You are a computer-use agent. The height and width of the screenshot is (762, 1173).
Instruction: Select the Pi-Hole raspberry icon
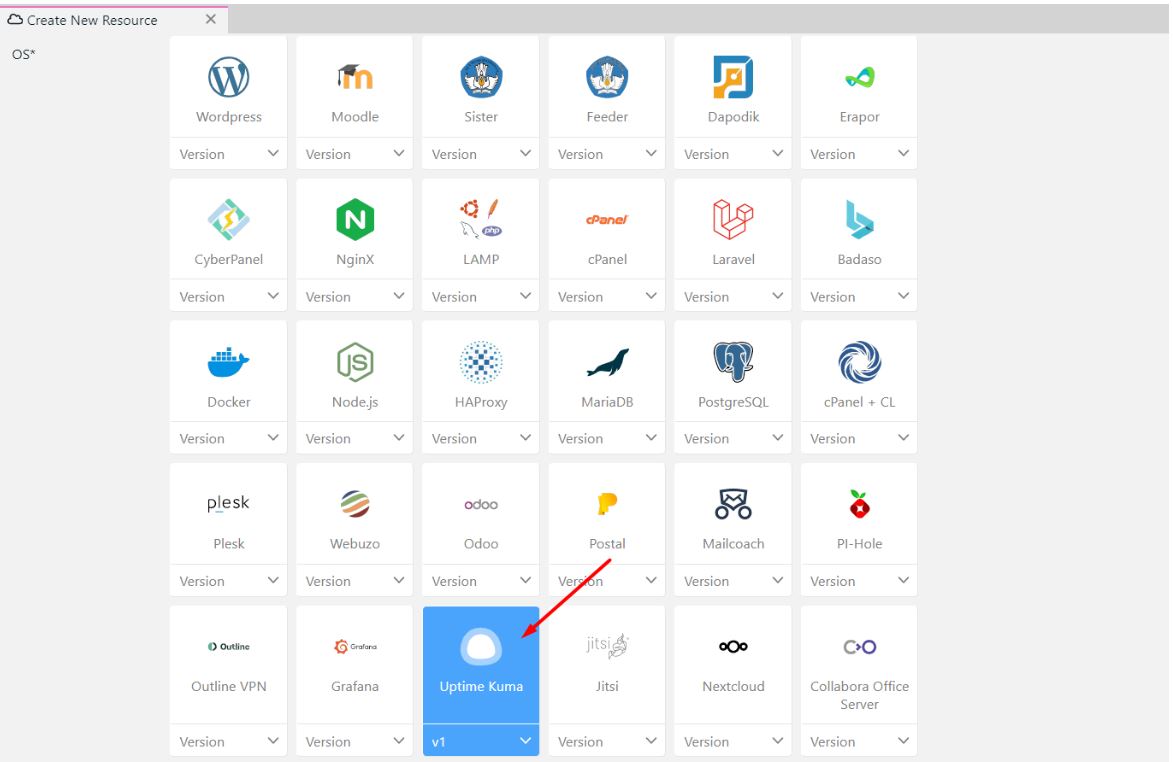859,505
